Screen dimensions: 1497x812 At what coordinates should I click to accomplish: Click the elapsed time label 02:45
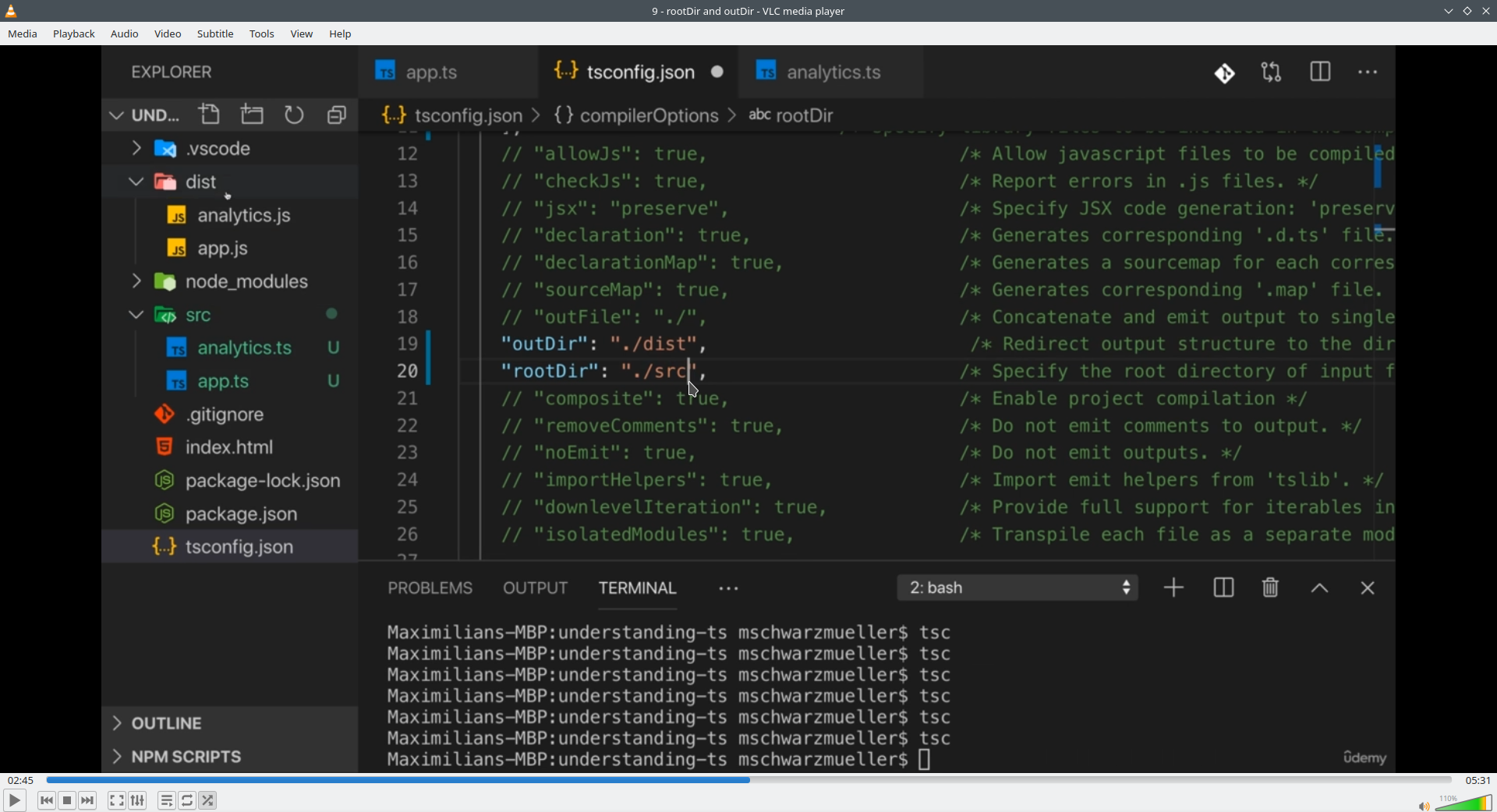pyautogui.click(x=21, y=780)
